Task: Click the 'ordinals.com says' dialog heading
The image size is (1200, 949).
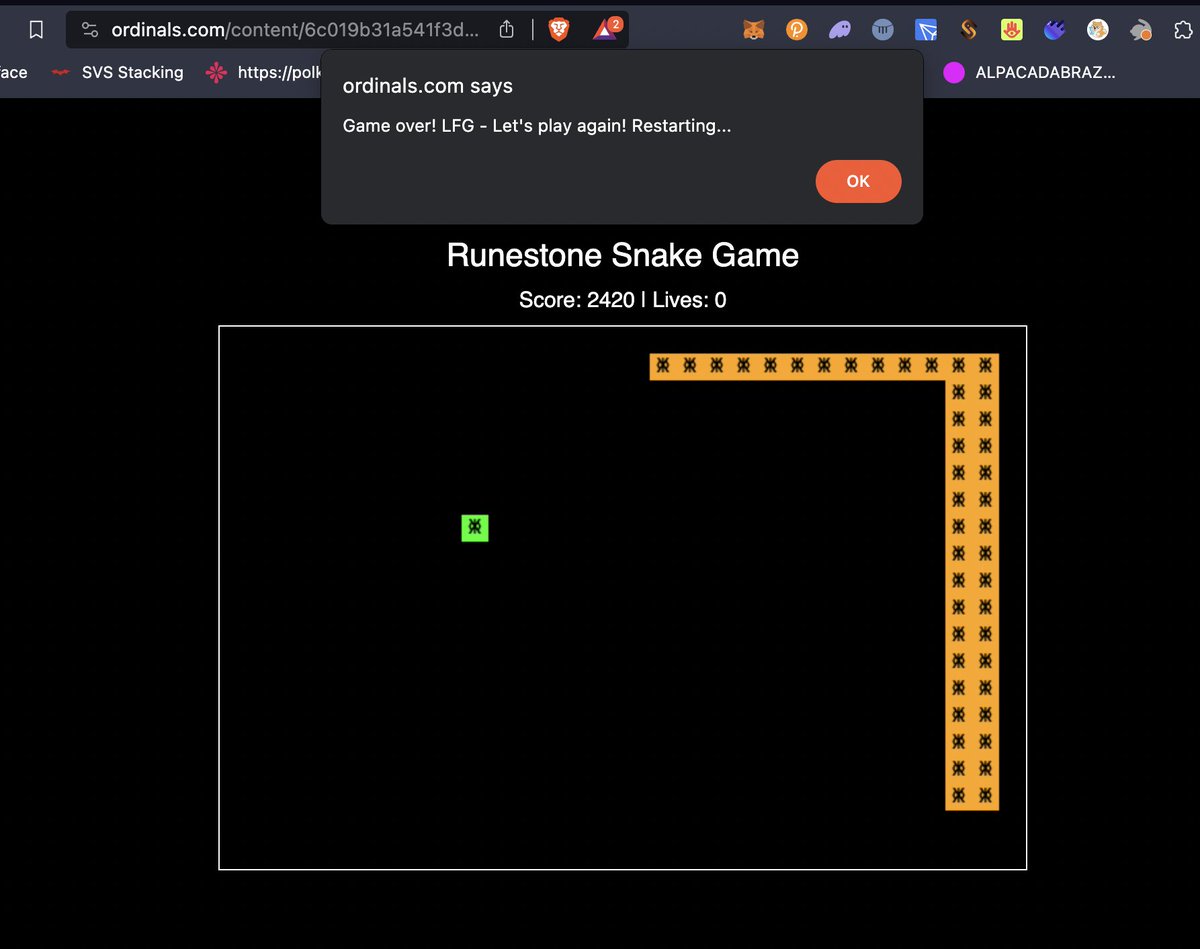Action: [x=428, y=86]
